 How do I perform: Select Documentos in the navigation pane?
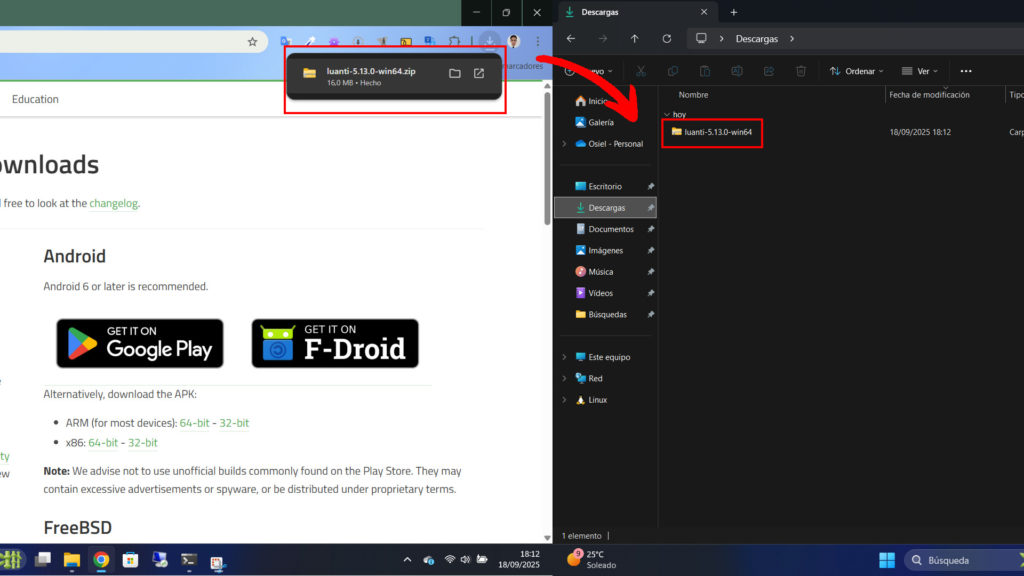[x=610, y=229]
